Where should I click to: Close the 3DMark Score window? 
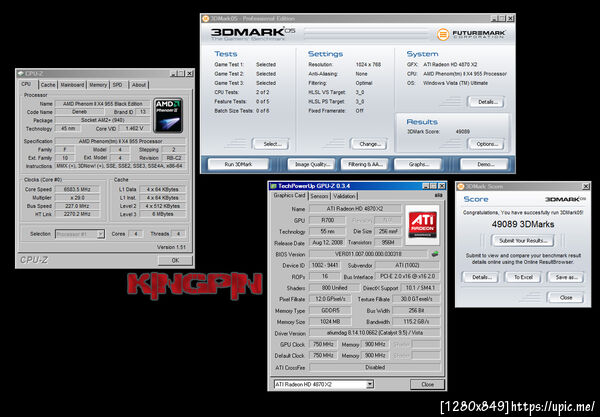566,297
